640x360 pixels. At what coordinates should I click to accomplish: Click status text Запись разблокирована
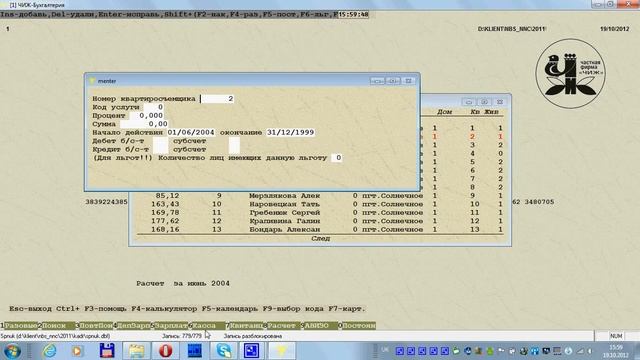[253, 336]
